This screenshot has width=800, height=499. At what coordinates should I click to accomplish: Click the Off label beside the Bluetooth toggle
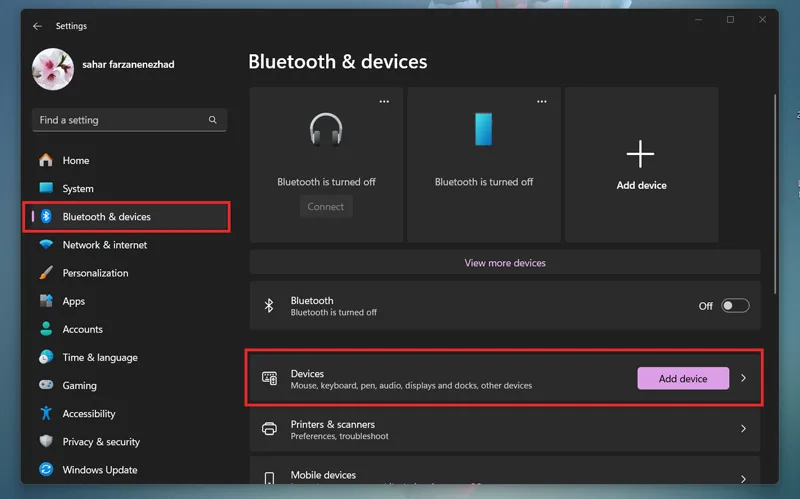coord(706,306)
